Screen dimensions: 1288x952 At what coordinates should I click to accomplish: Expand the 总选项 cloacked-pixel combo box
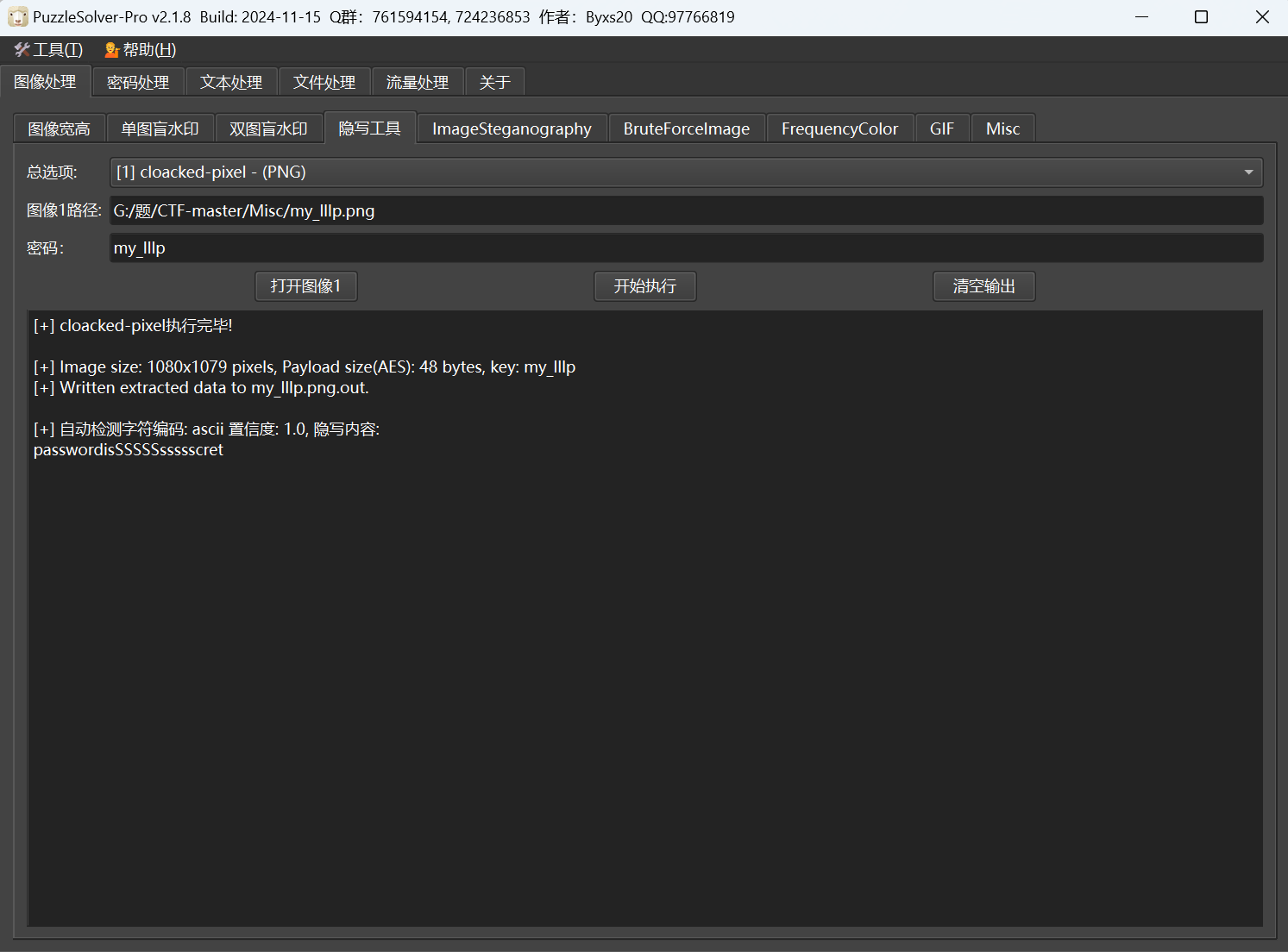tap(686, 172)
